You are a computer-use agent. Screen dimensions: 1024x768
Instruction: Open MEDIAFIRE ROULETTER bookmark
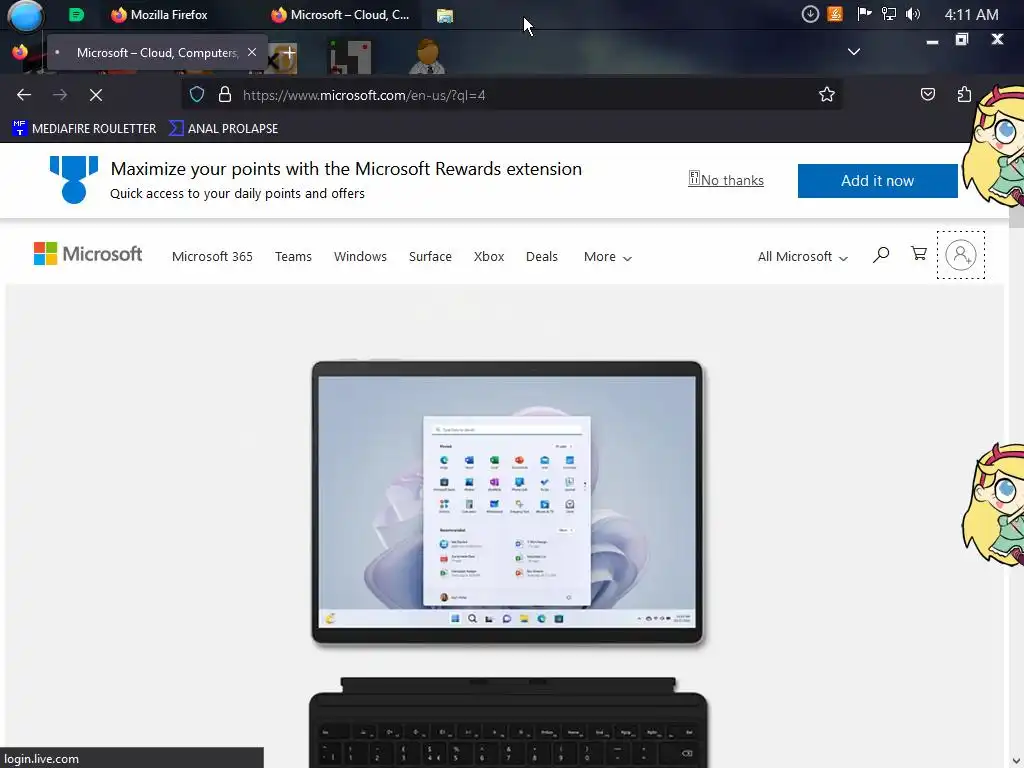[84, 128]
